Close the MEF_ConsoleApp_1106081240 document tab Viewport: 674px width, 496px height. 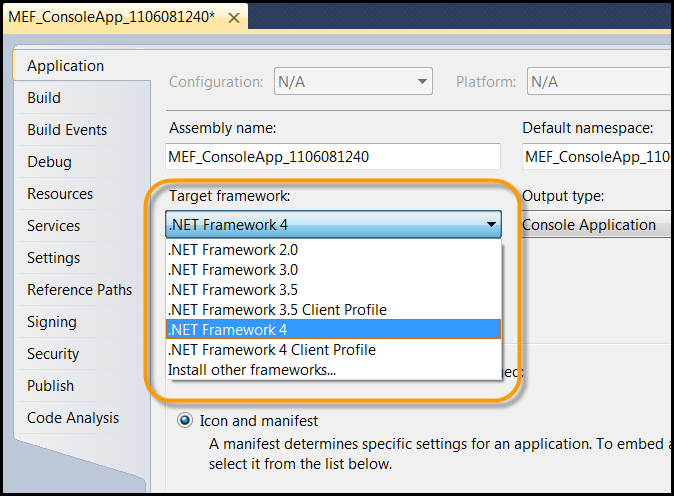(234, 19)
